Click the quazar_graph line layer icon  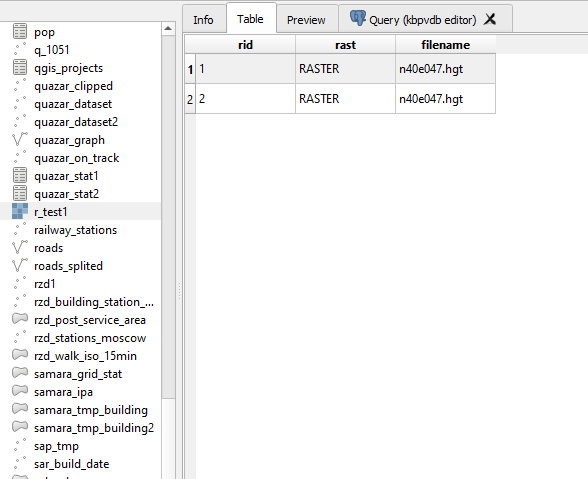point(20,140)
